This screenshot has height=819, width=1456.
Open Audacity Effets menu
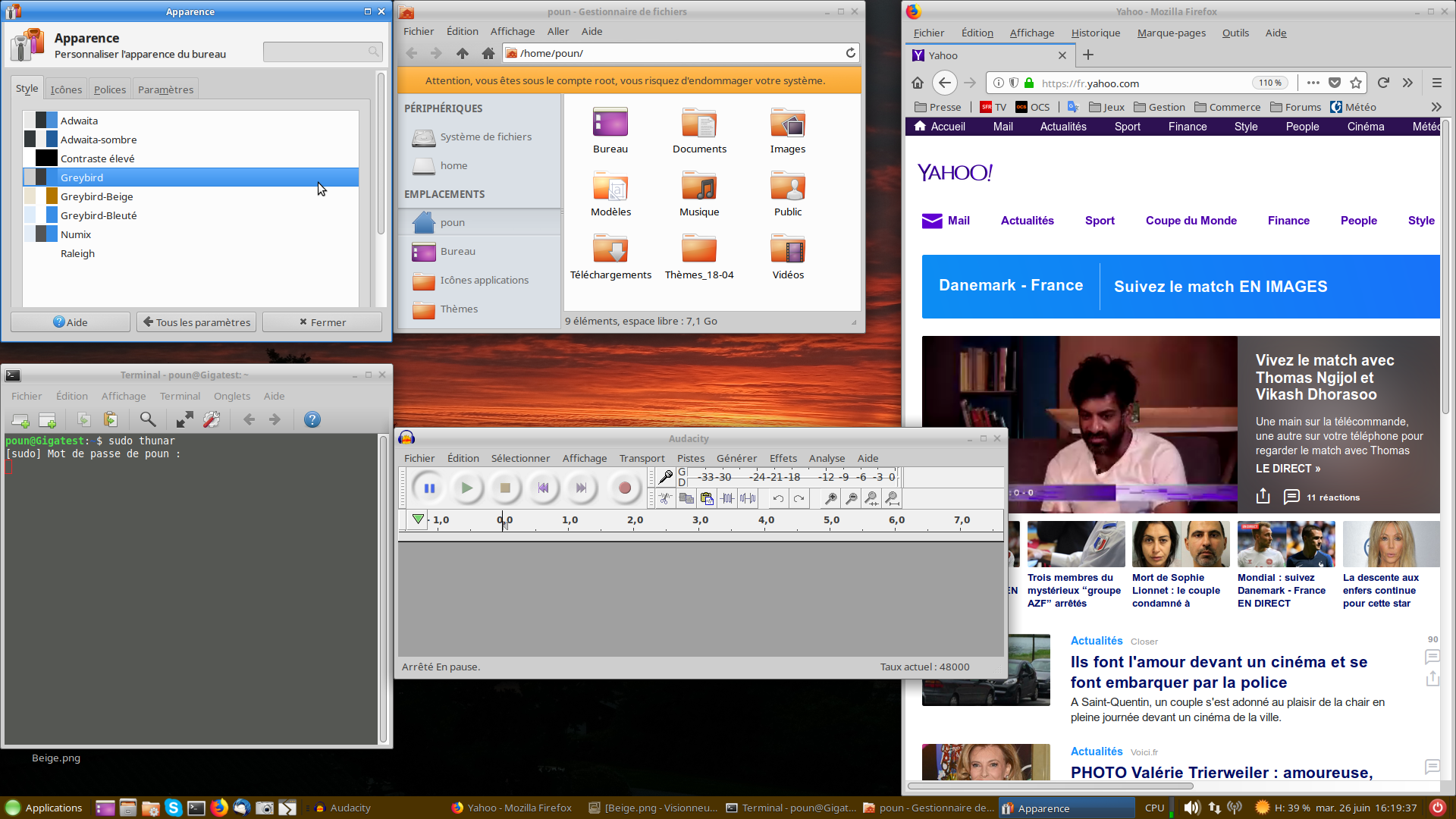pyautogui.click(x=783, y=458)
